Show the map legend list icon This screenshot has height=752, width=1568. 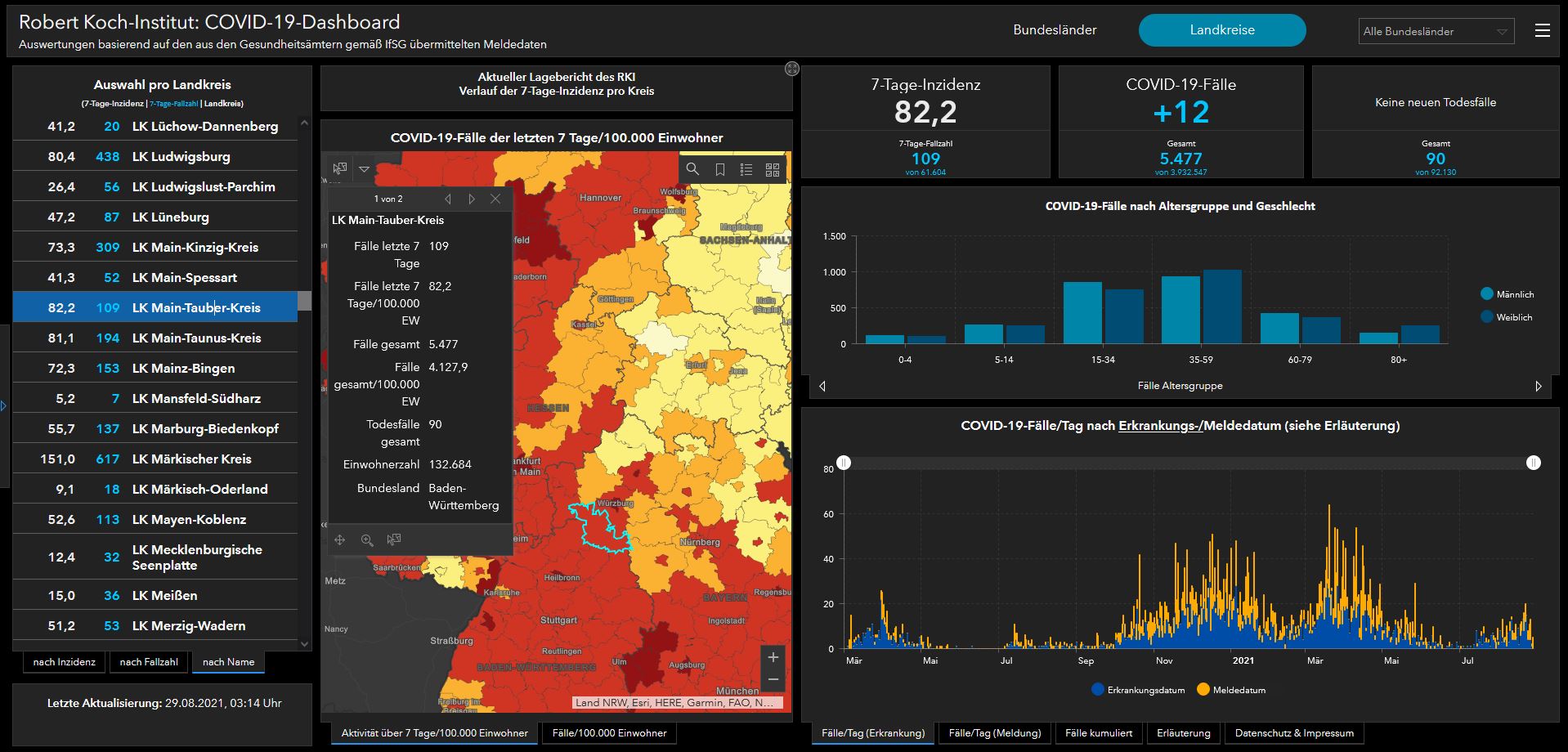coord(746,169)
